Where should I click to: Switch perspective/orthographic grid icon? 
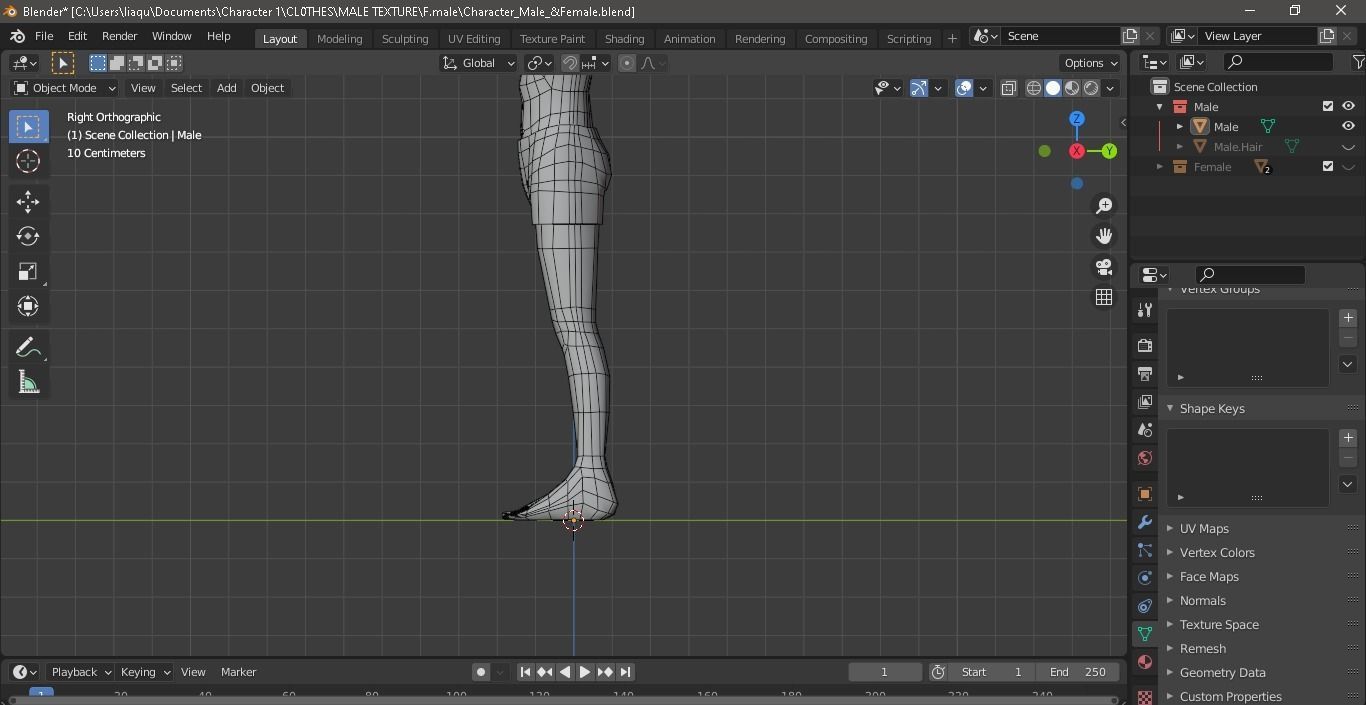click(1104, 297)
